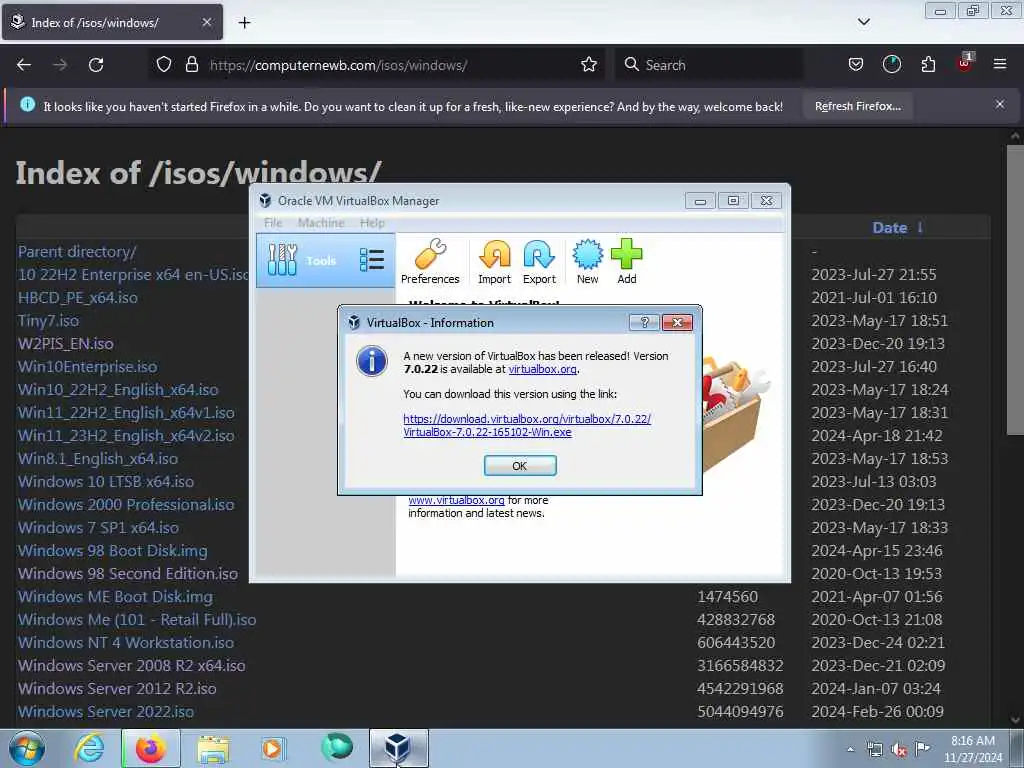Open Windows 2000 Professional.iso link
This screenshot has height=768, width=1024.
126,504
